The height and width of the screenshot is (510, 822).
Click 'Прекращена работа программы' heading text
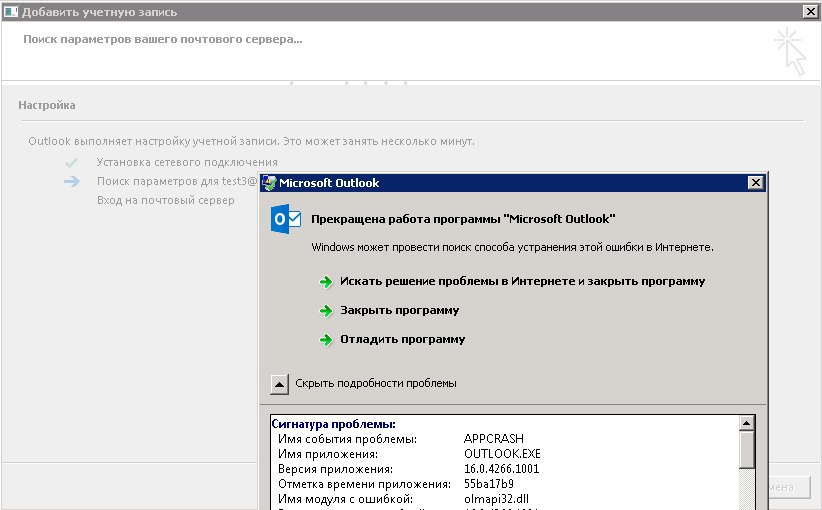pos(463,219)
